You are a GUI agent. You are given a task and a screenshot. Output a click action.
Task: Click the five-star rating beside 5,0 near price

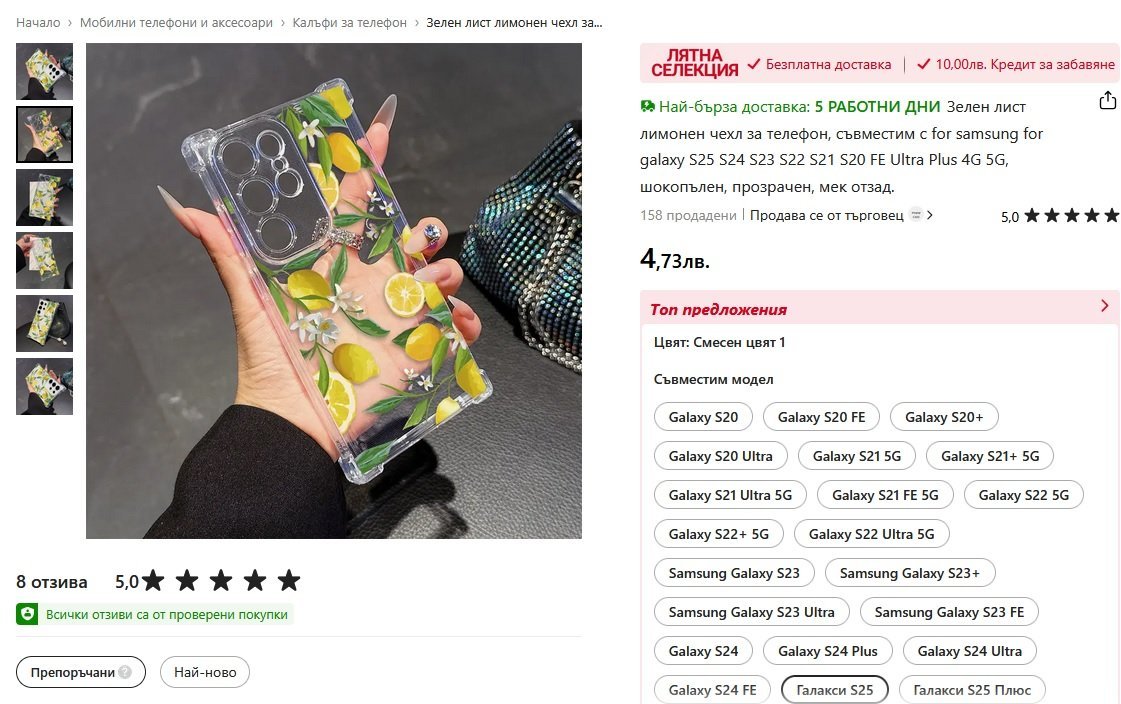[1071, 216]
